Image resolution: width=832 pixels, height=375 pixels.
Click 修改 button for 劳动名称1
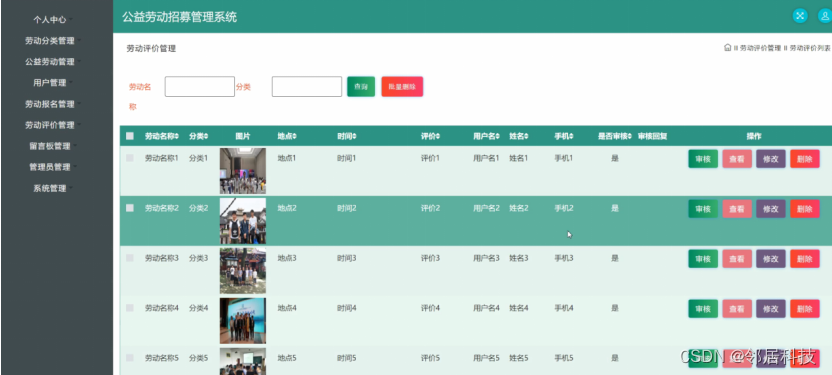(x=771, y=159)
